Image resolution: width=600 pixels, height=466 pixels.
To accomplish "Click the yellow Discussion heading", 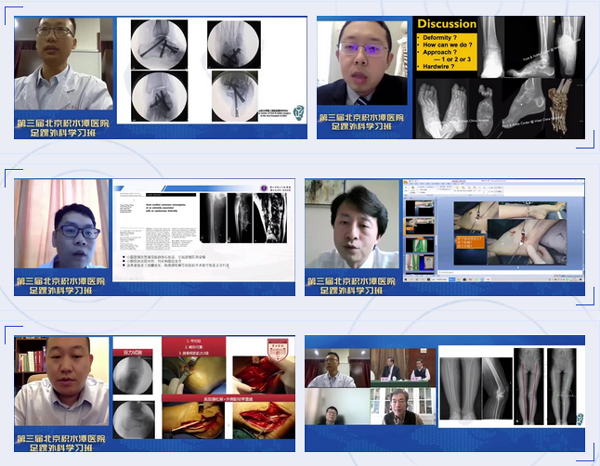I will (x=447, y=22).
